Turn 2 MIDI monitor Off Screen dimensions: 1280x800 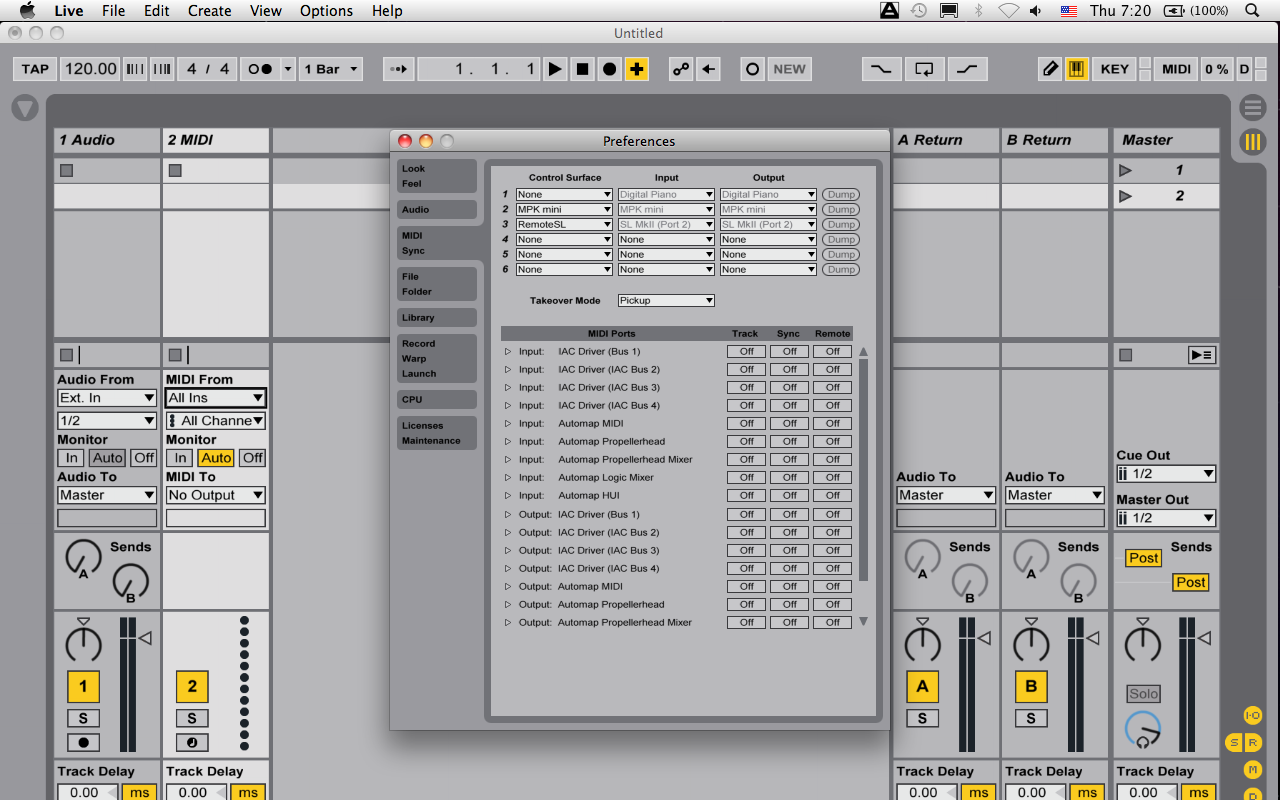(253, 458)
